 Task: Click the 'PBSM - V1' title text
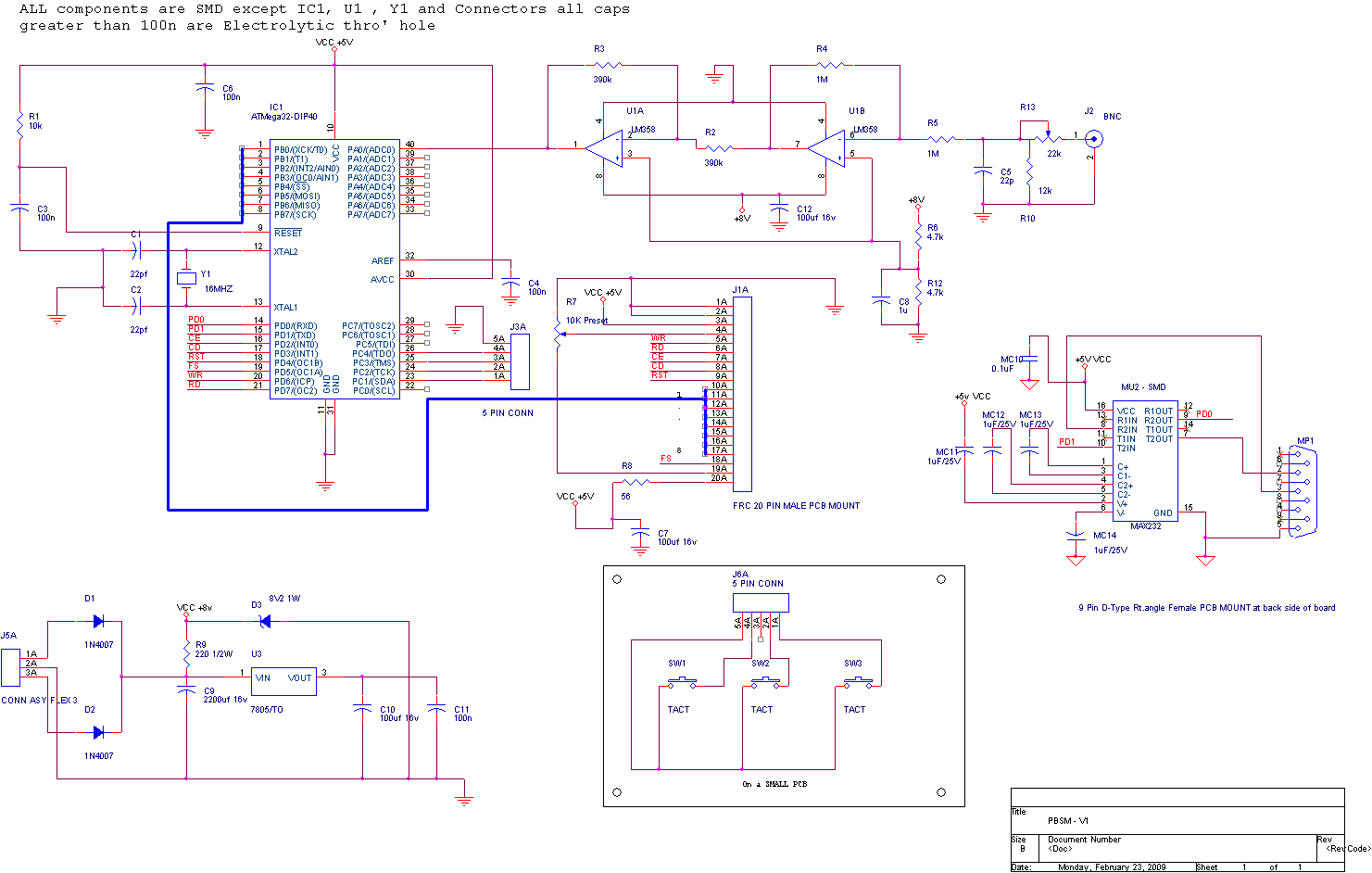pyautogui.click(x=1068, y=821)
